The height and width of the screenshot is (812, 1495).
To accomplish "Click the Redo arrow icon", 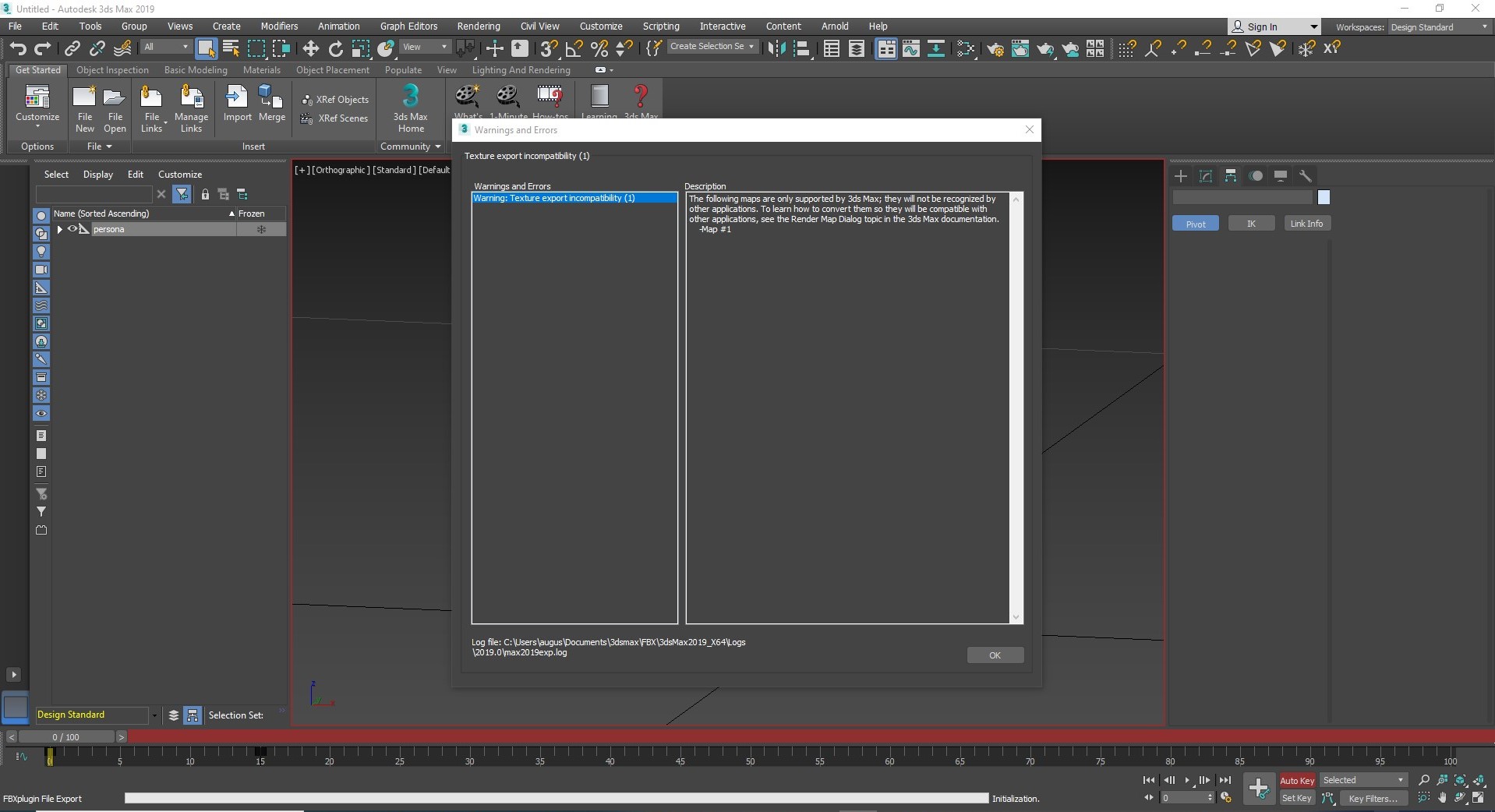I will tap(43, 48).
